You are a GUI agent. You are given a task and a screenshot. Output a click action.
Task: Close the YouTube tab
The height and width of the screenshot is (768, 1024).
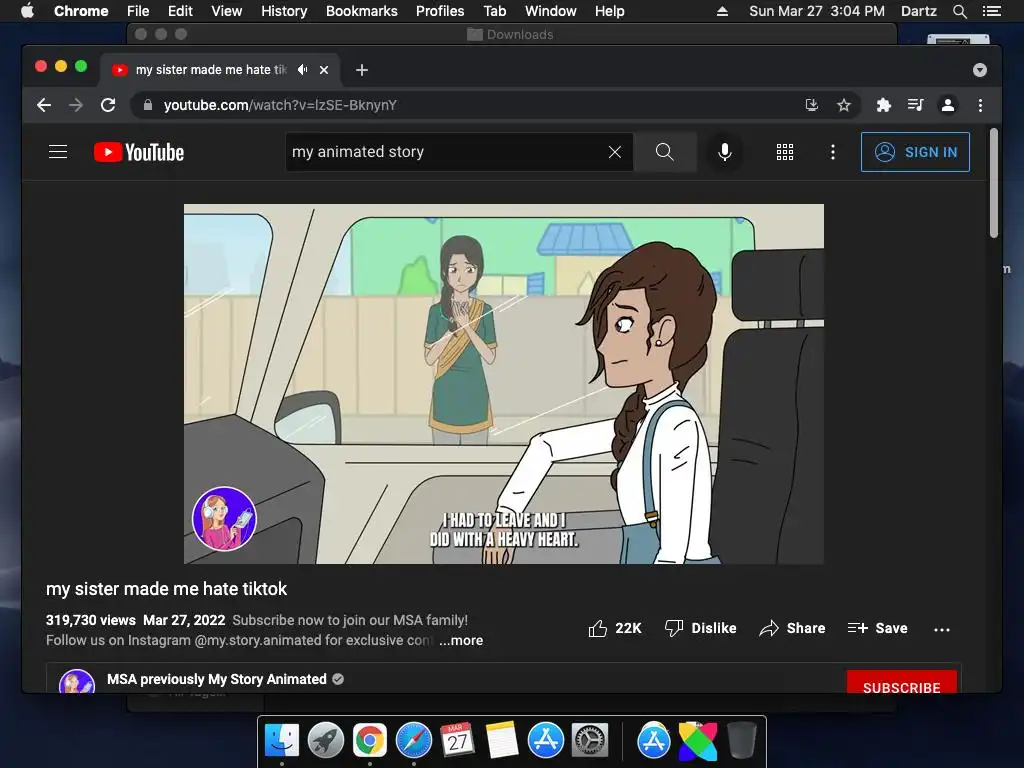pos(324,70)
